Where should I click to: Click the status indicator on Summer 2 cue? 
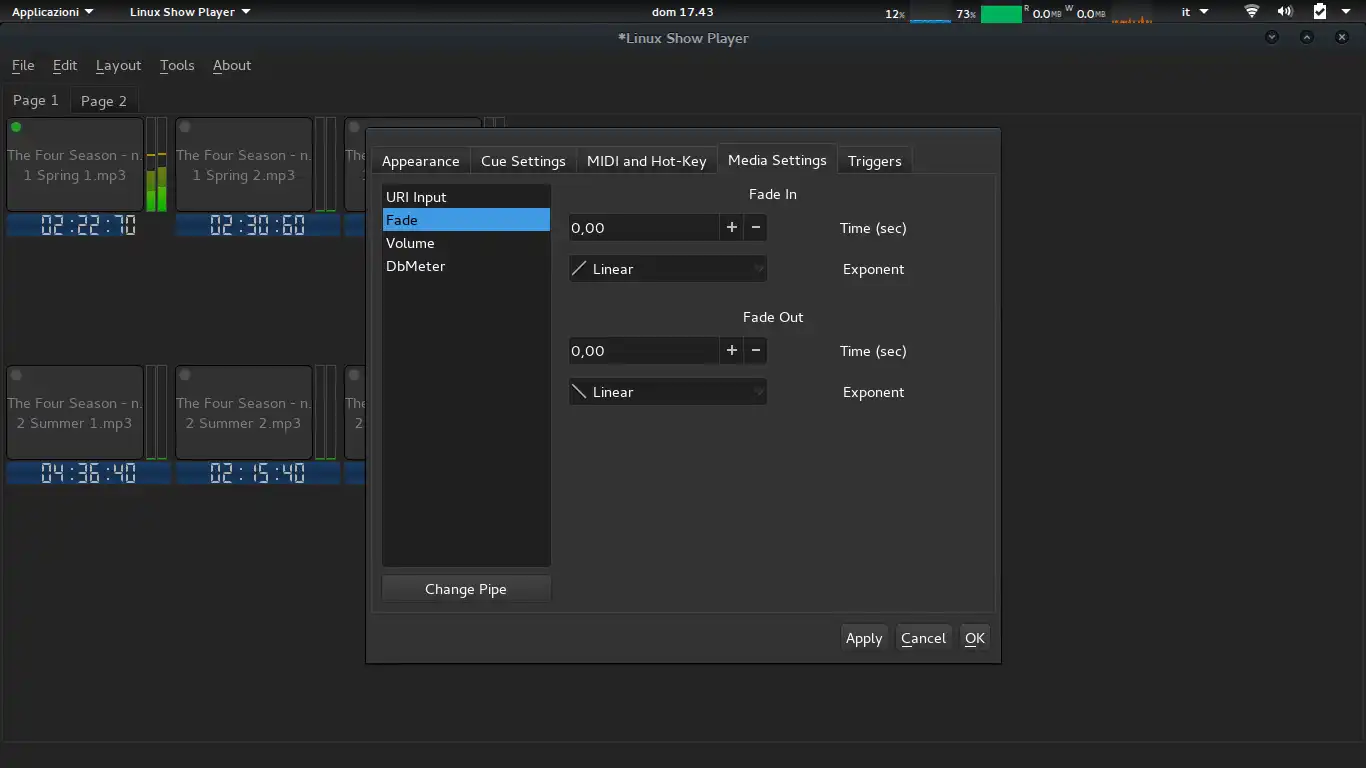[185, 375]
